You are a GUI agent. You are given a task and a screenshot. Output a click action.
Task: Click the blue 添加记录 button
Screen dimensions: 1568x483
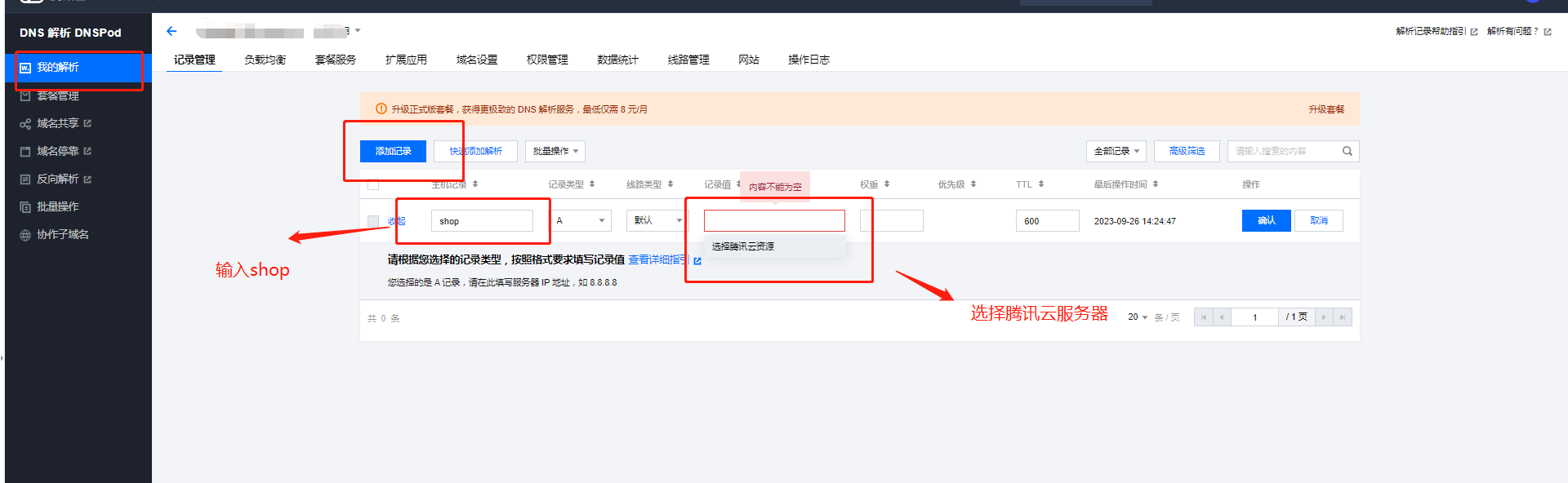coord(393,151)
